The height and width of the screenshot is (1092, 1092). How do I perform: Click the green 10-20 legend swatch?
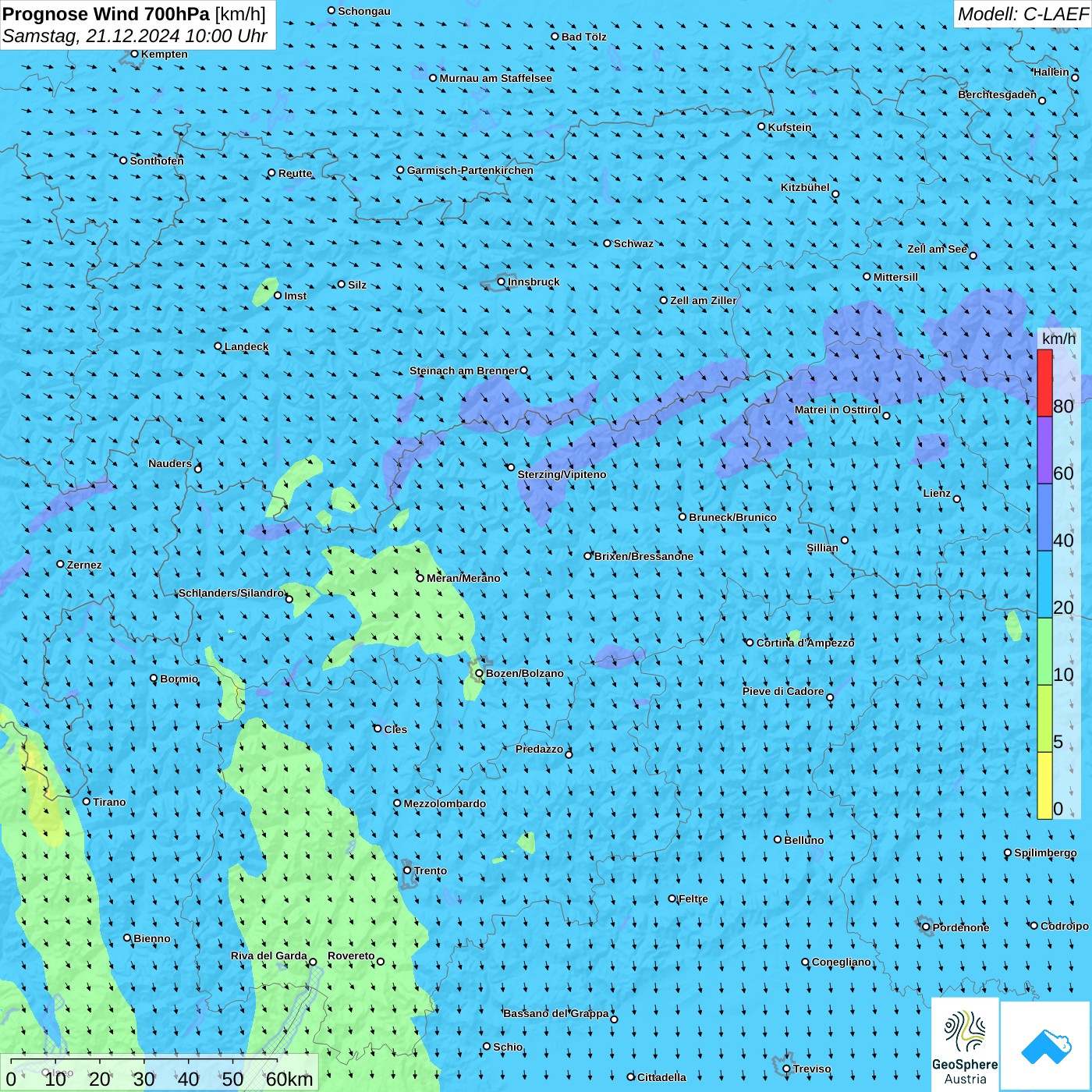click(1044, 651)
